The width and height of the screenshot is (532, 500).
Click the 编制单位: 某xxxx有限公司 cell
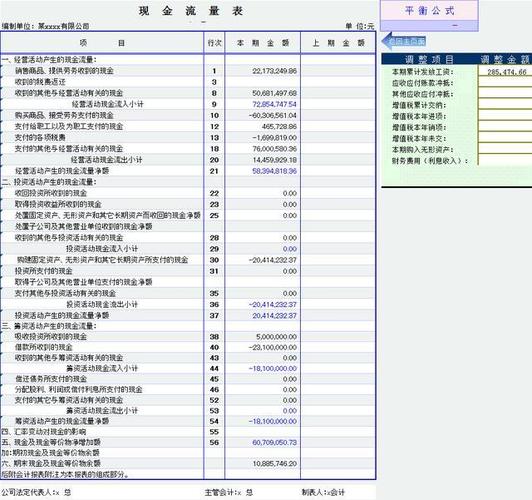[45, 26]
